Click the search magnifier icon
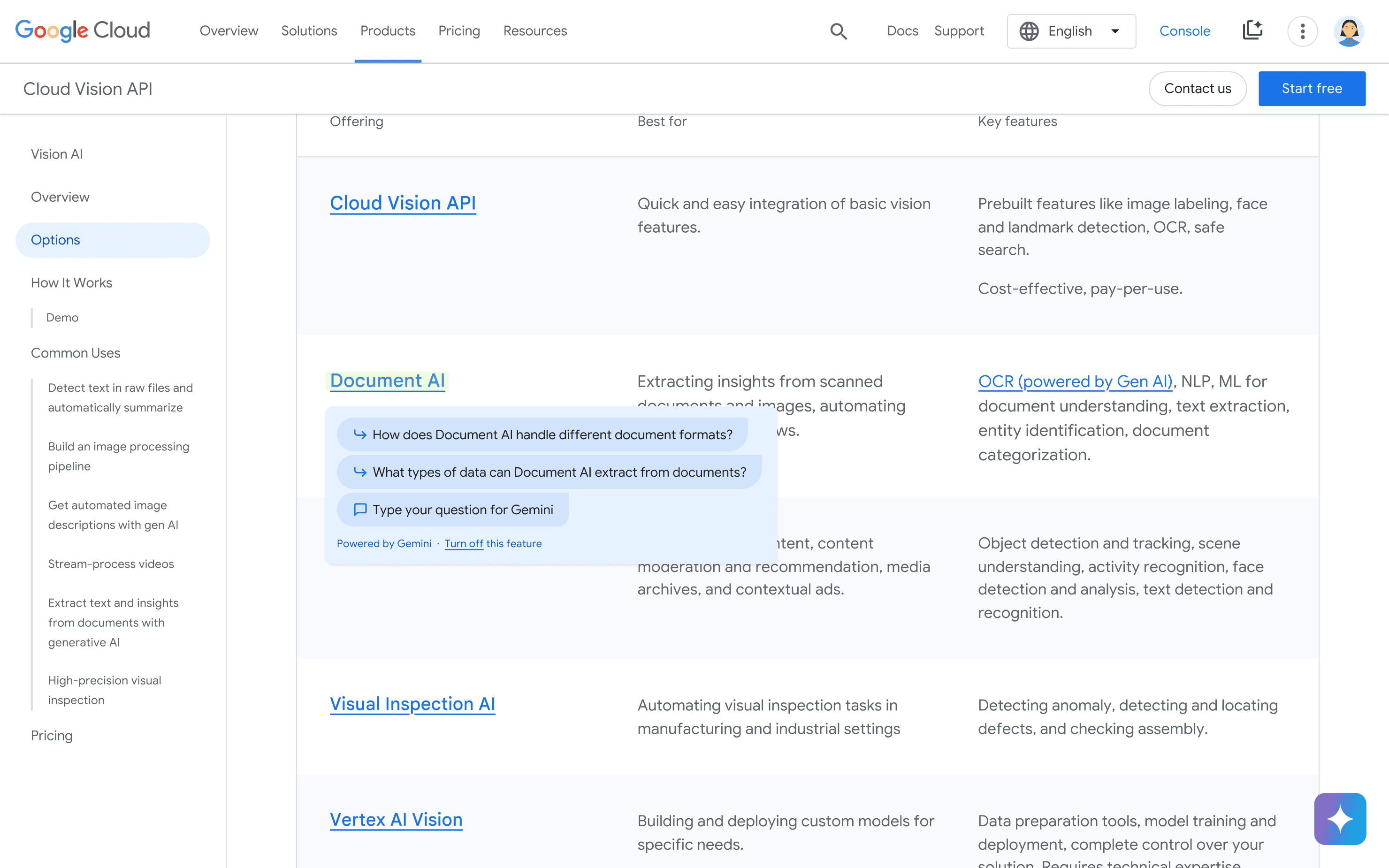The image size is (1389, 868). (x=839, y=31)
